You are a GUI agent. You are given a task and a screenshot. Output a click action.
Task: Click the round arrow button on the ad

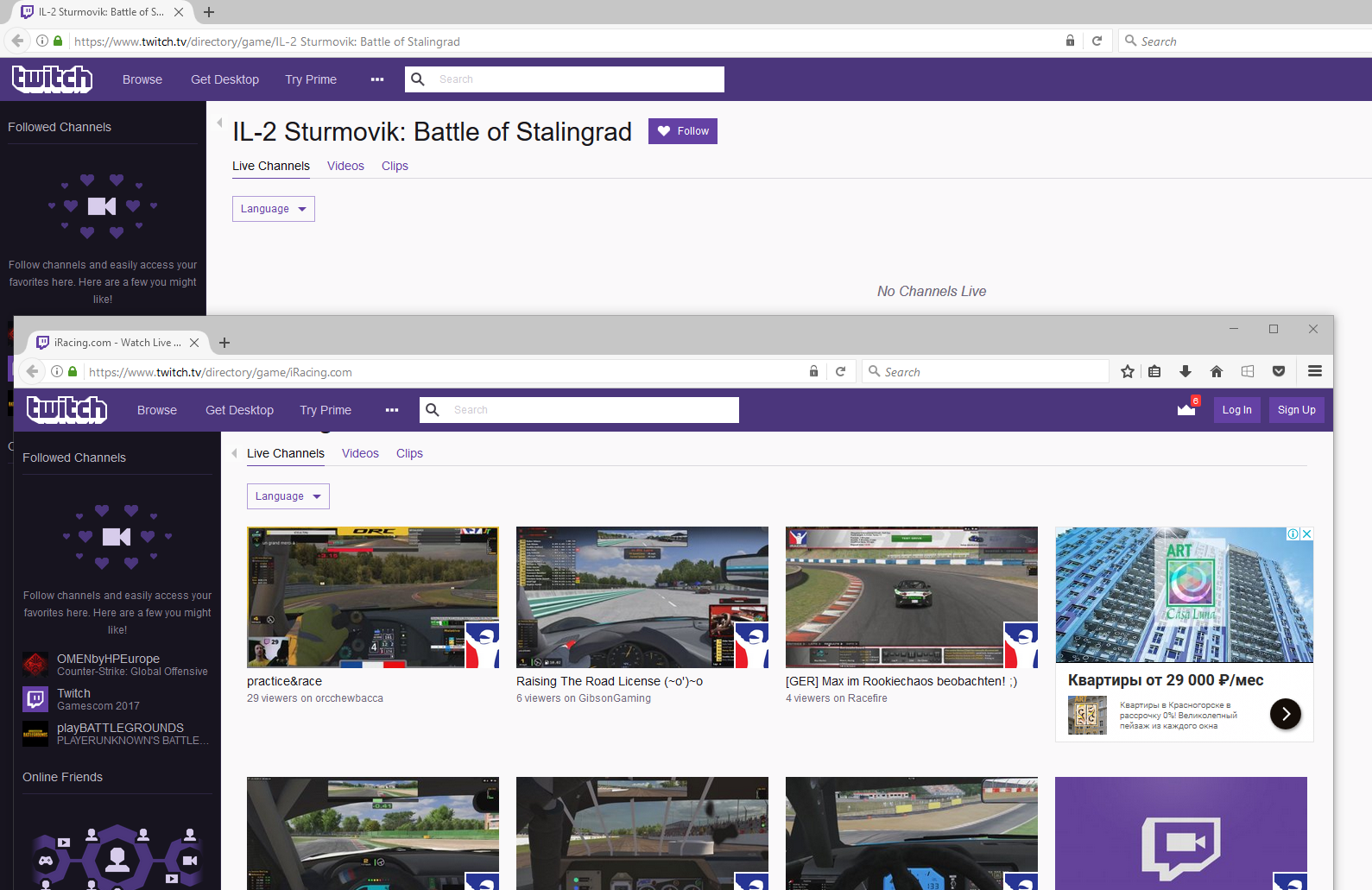[1286, 713]
